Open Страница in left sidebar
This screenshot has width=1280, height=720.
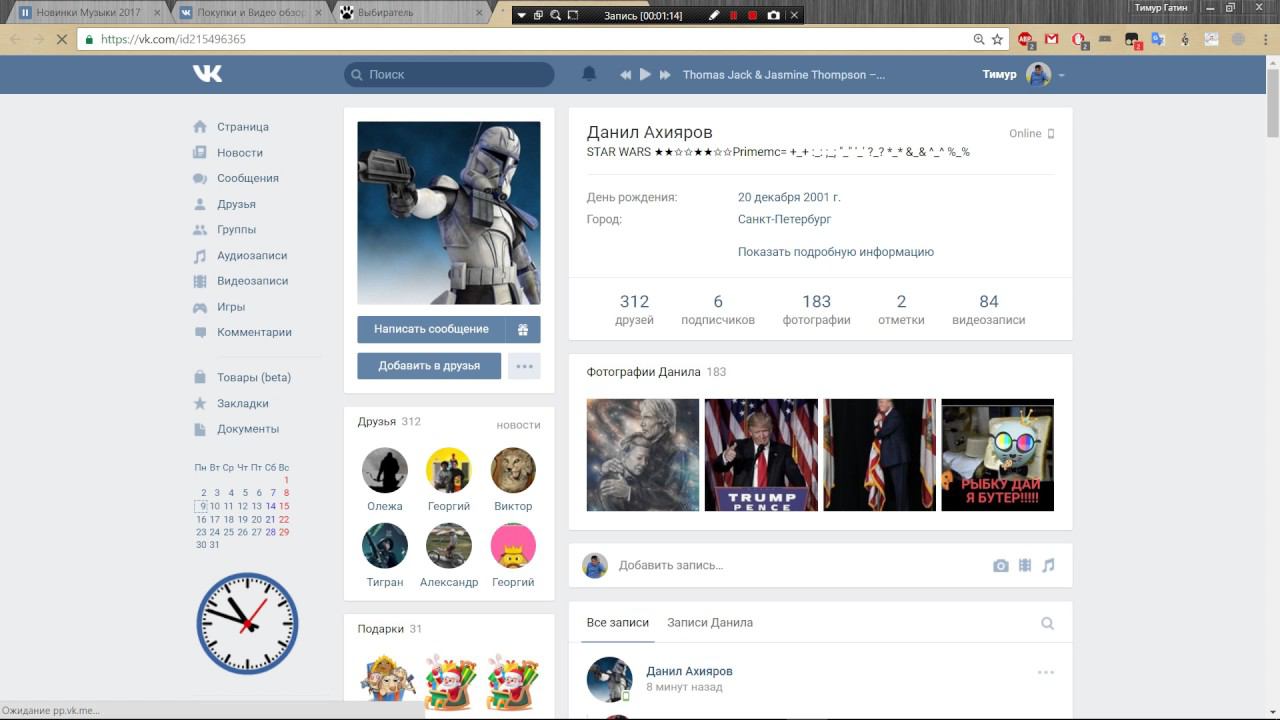[x=243, y=127]
